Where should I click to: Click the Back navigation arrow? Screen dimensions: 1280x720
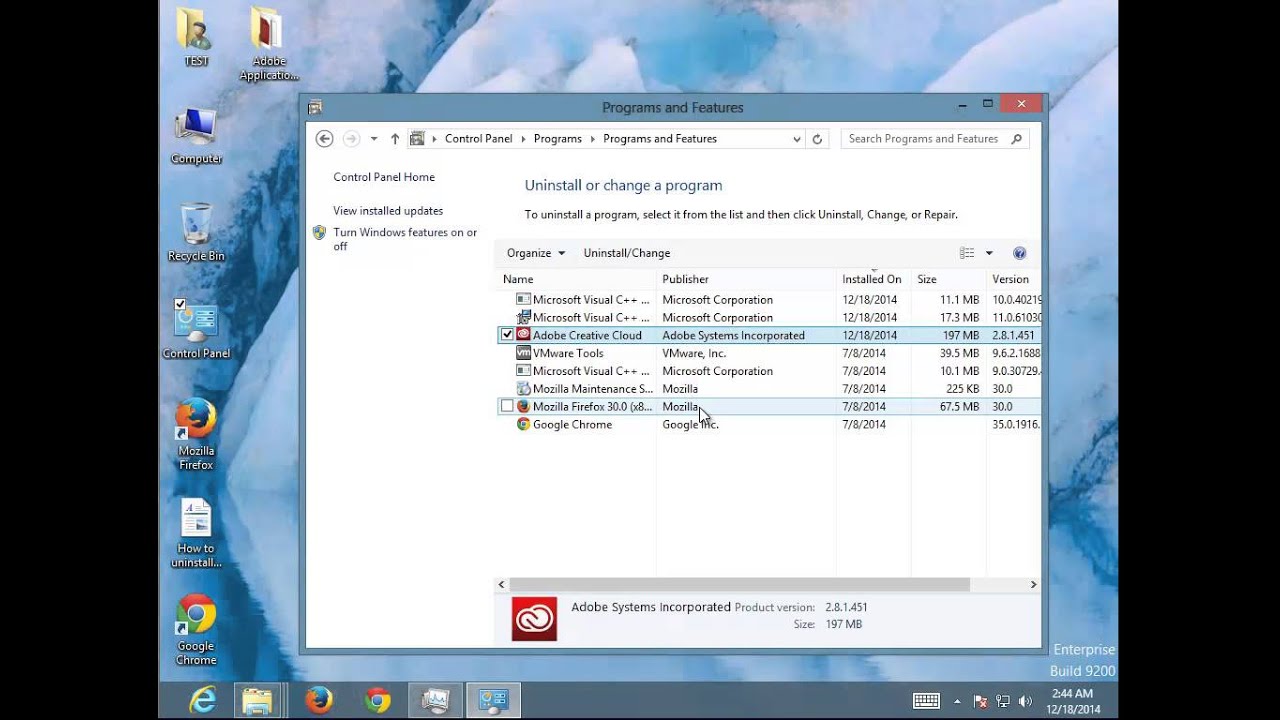coord(323,139)
